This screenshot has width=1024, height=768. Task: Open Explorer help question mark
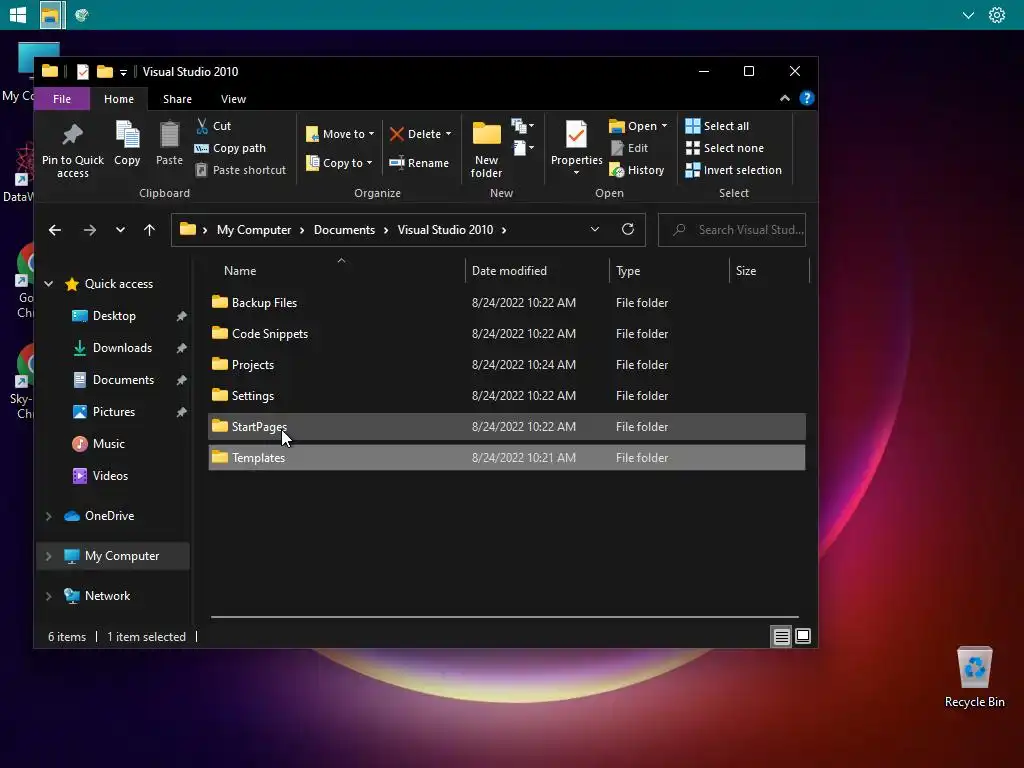click(807, 98)
